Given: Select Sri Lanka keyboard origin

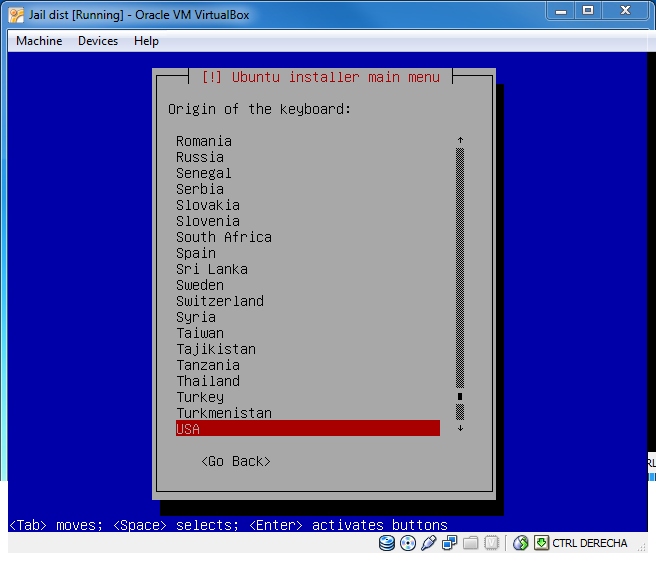Looking at the screenshot, I should (308, 269).
